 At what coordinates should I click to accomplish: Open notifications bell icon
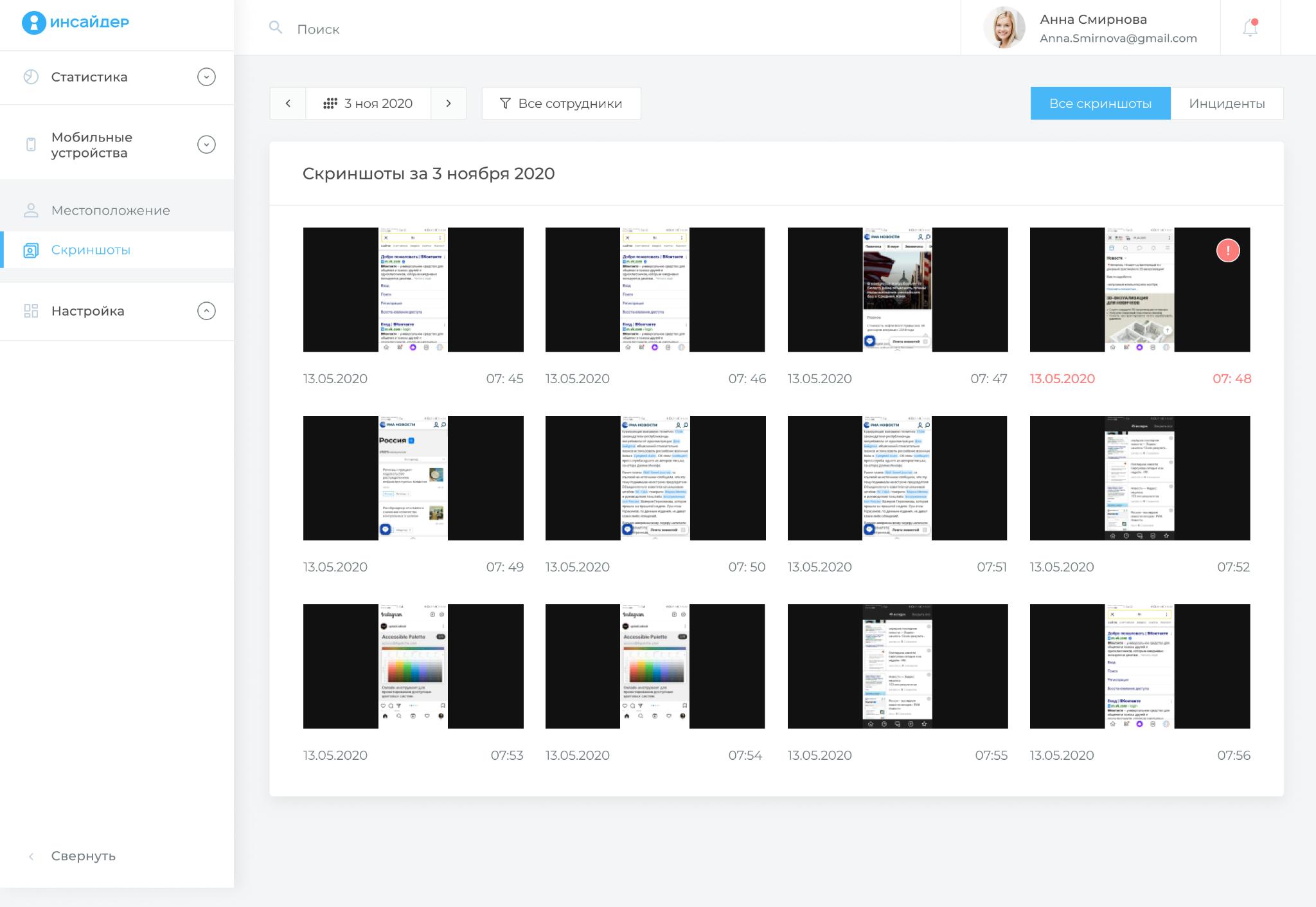pos(1250,28)
